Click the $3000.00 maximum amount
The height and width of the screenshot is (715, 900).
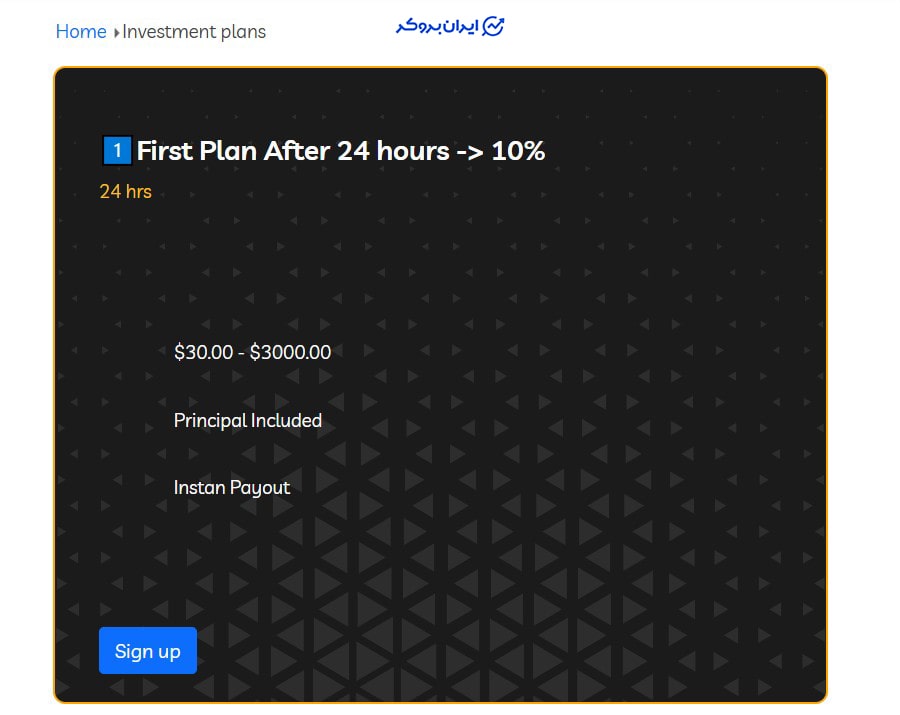click(290, 352)
